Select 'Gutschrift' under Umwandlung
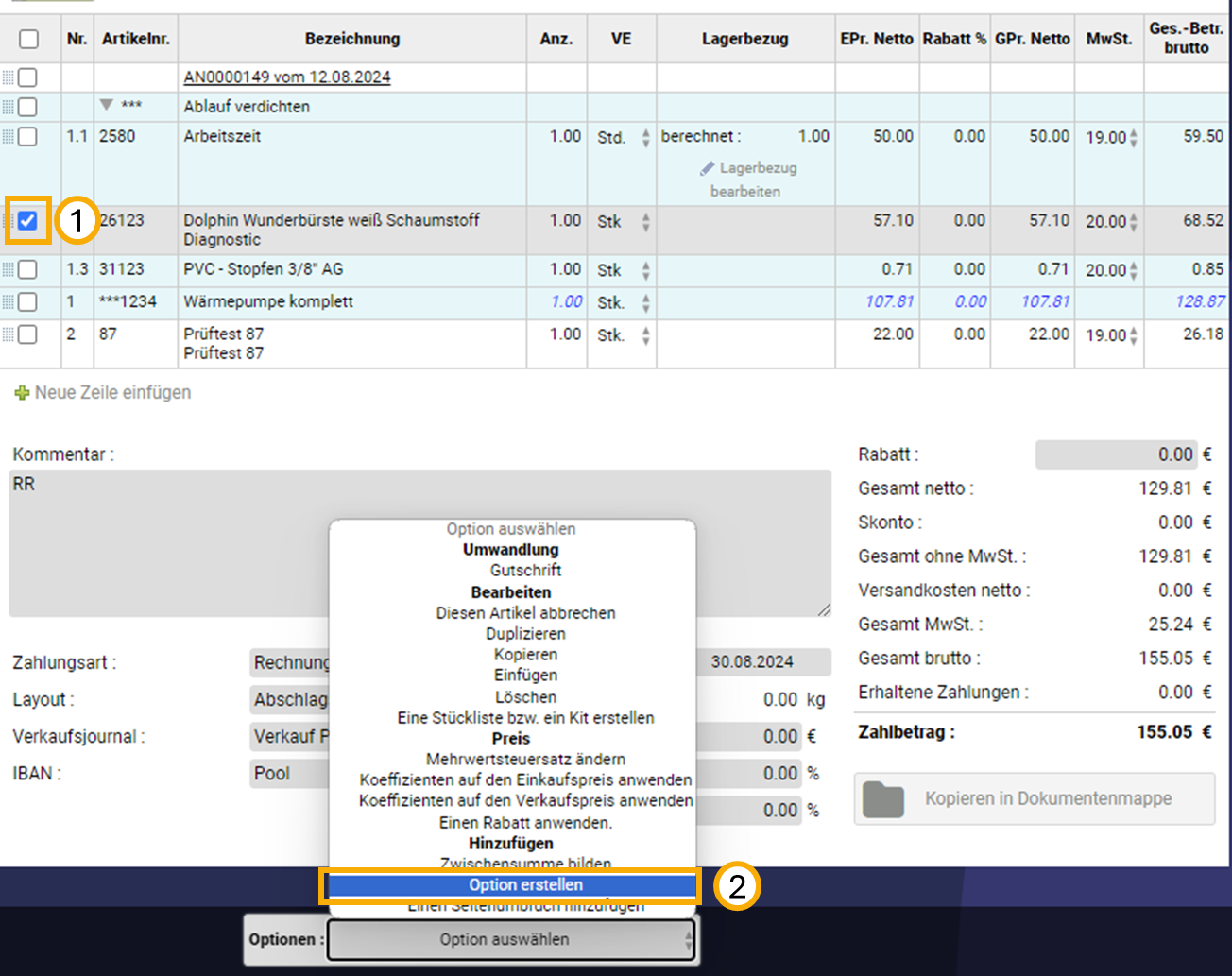Image resolution: width=1232 pixels, height=976 pixels. [525, 571]
